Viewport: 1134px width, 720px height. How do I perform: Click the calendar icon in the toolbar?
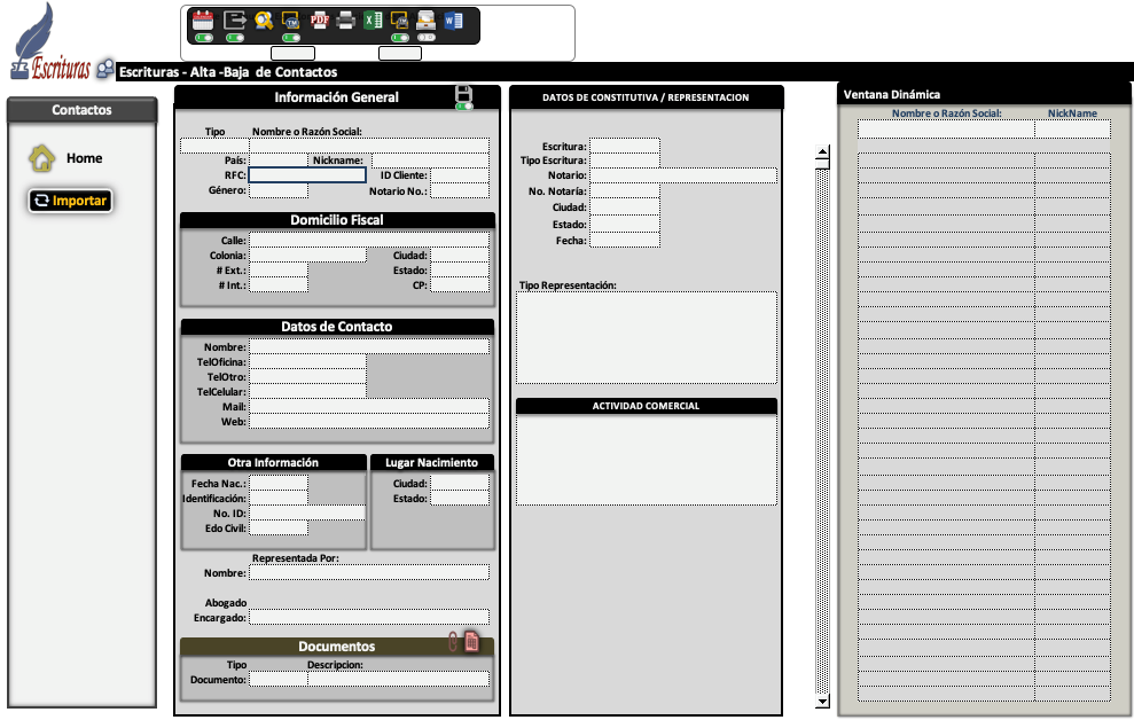[x=203, y=19]
